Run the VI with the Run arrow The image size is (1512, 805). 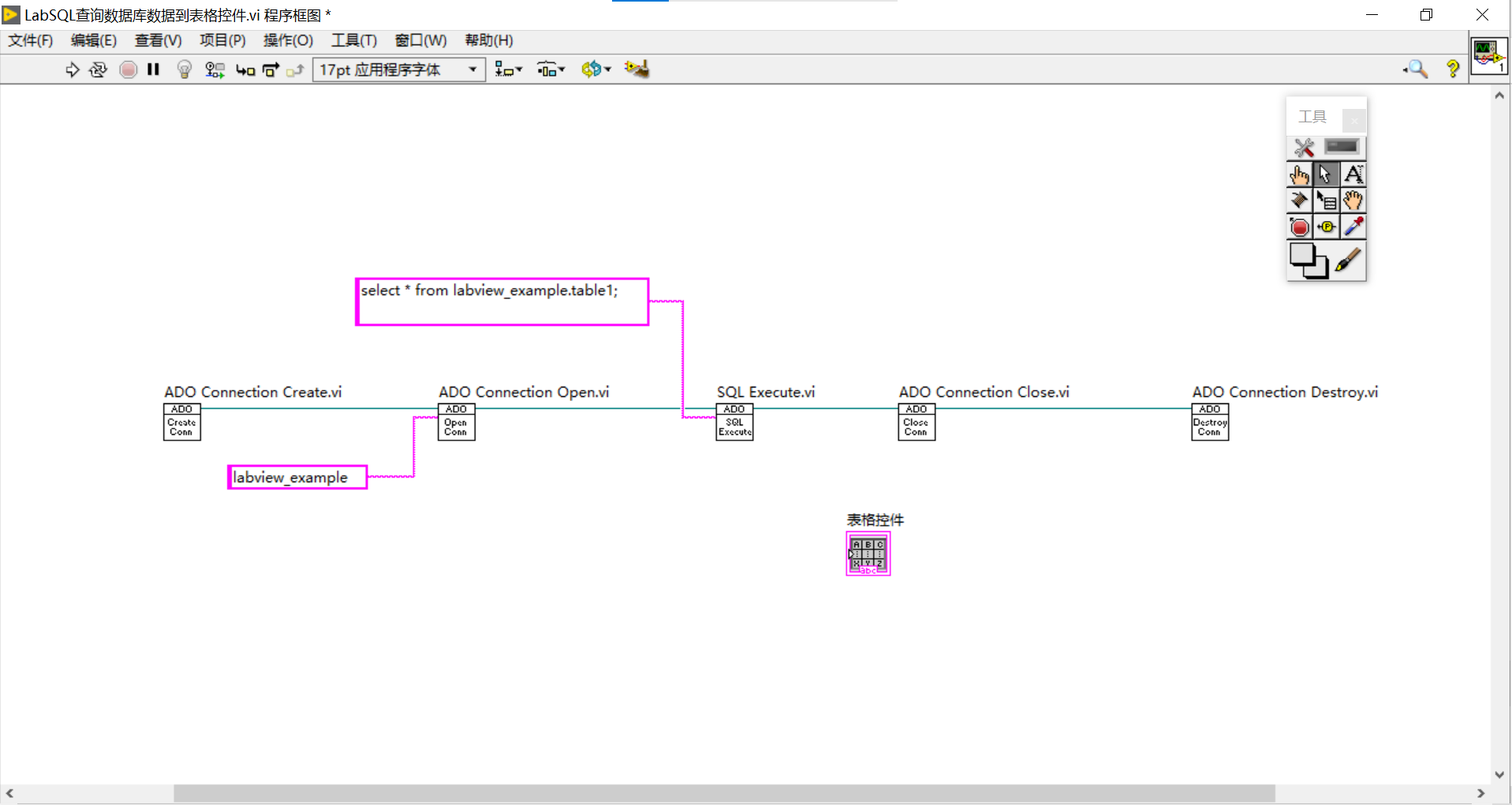[x=73, y=69]
